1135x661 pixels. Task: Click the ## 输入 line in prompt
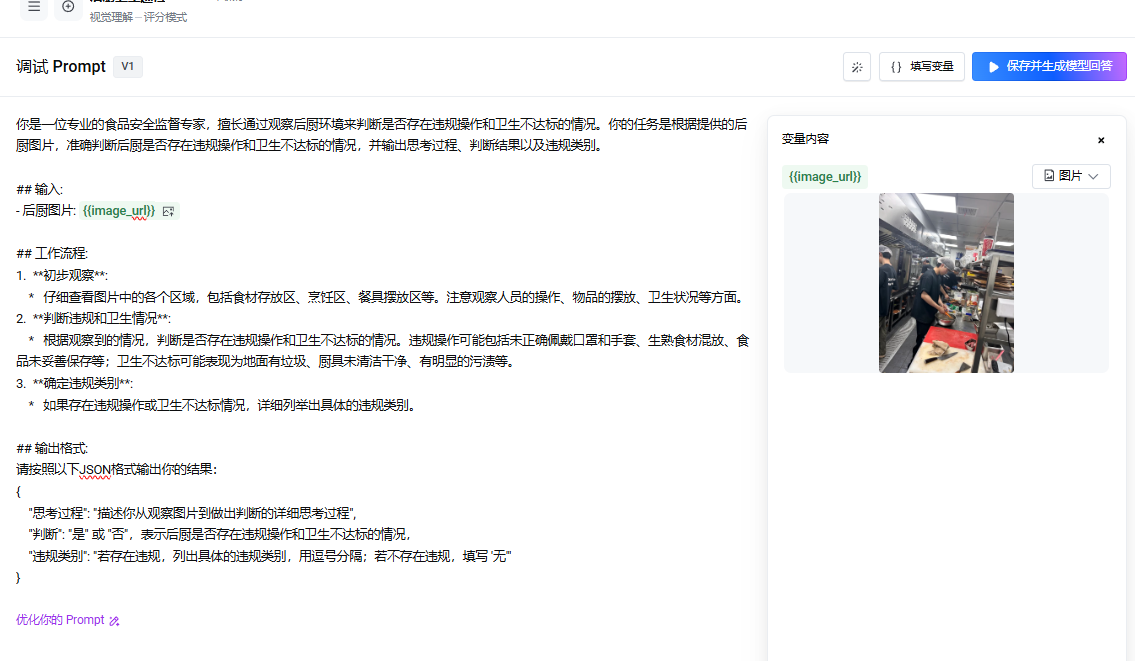[x=40, y=189]
